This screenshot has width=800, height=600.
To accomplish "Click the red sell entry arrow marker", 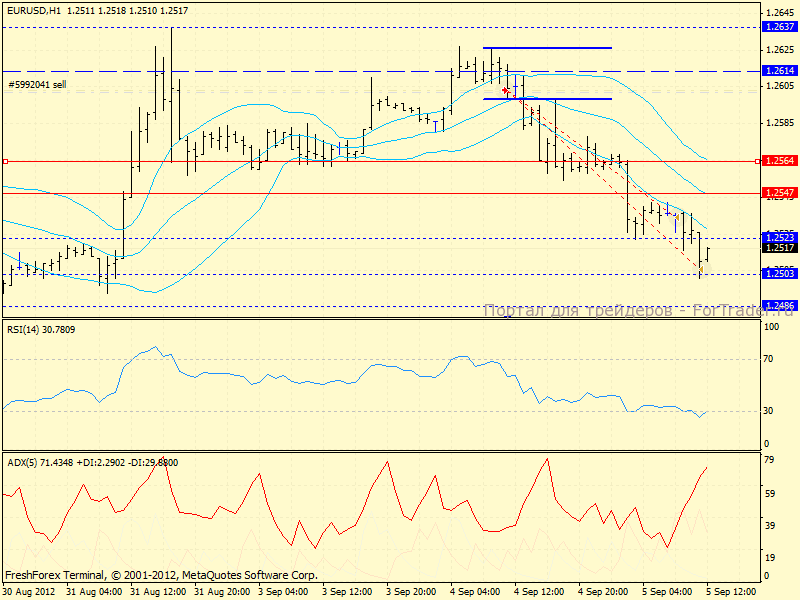I will (x=506, y=90).
